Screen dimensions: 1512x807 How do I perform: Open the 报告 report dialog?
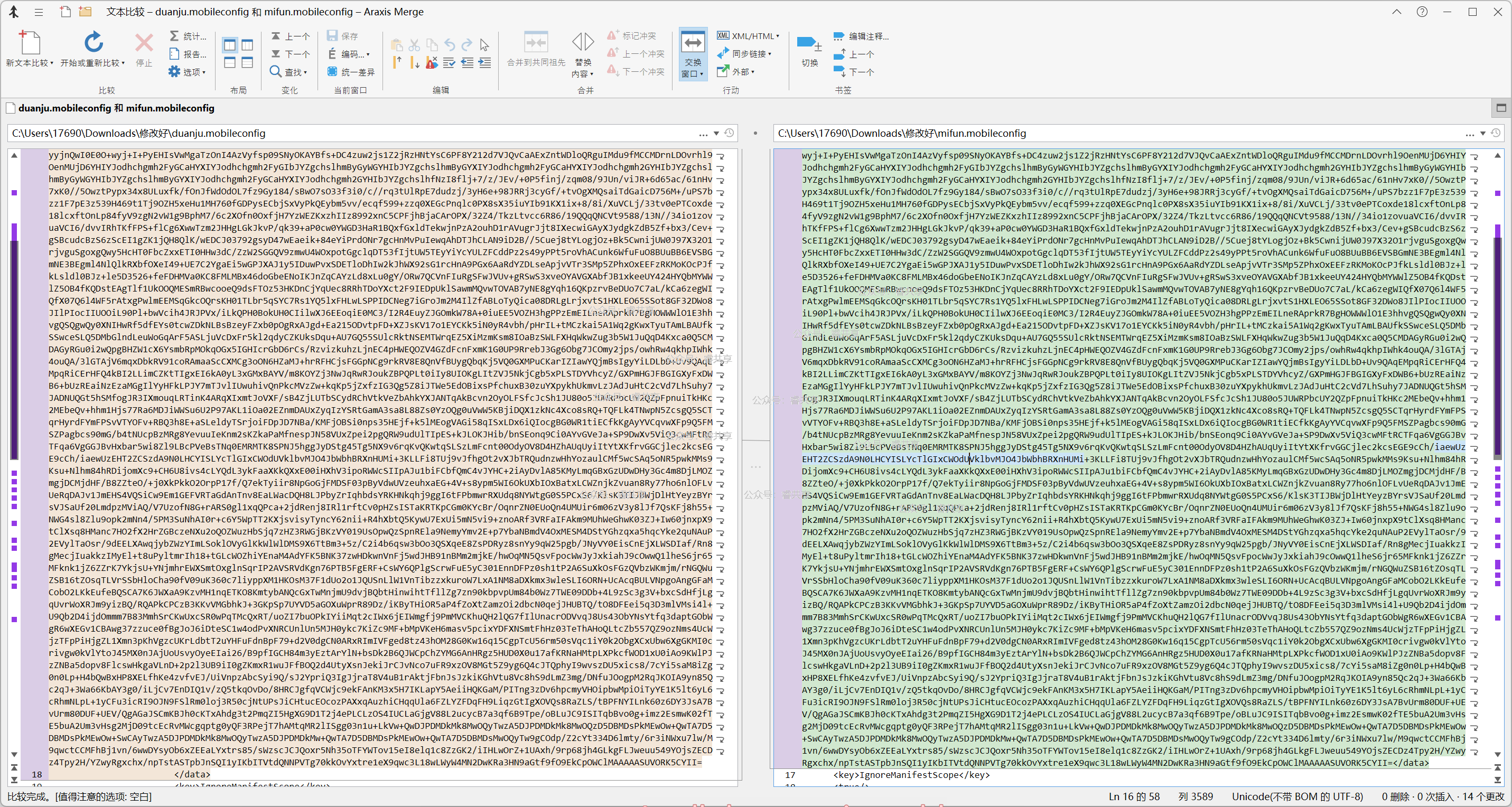188,54
